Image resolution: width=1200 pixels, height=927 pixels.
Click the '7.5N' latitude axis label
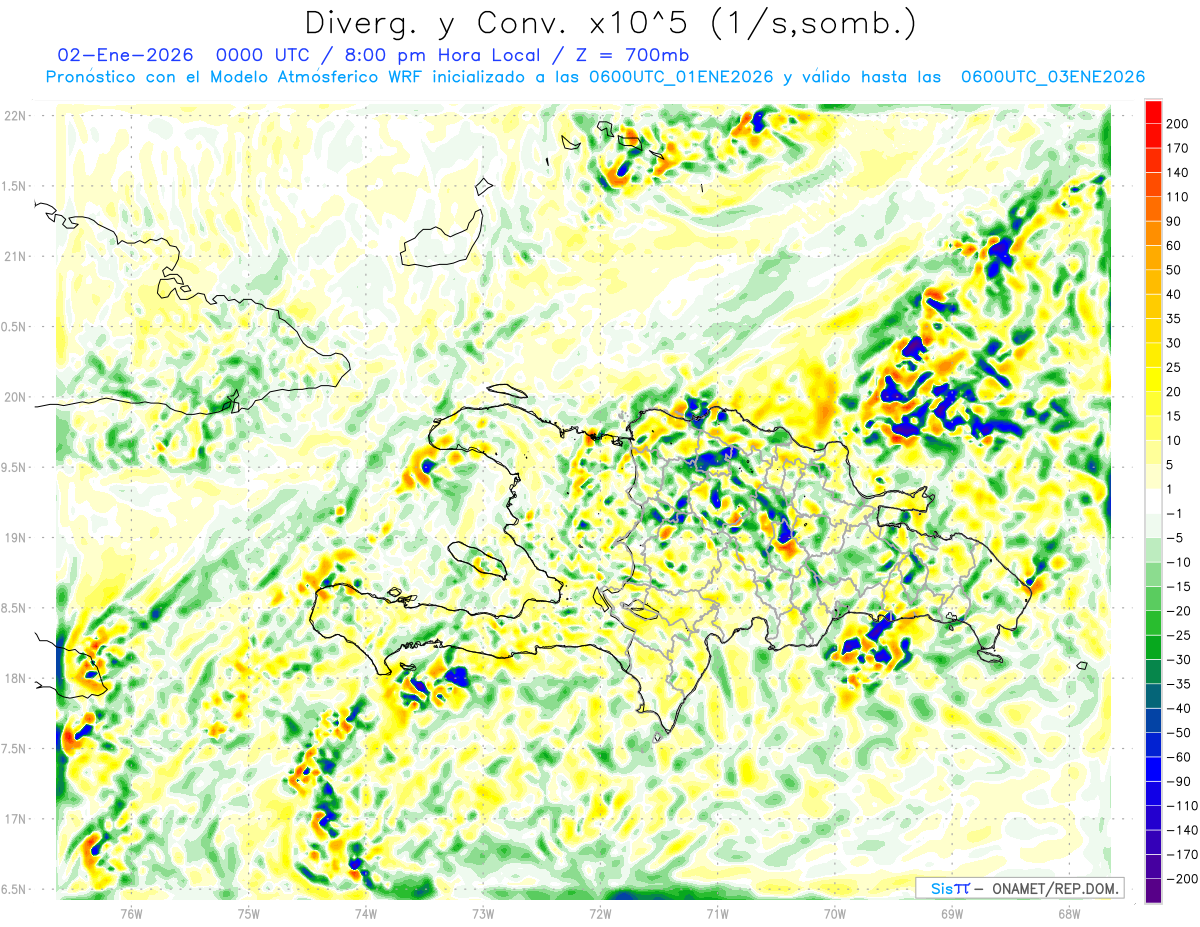coord(15,749)
